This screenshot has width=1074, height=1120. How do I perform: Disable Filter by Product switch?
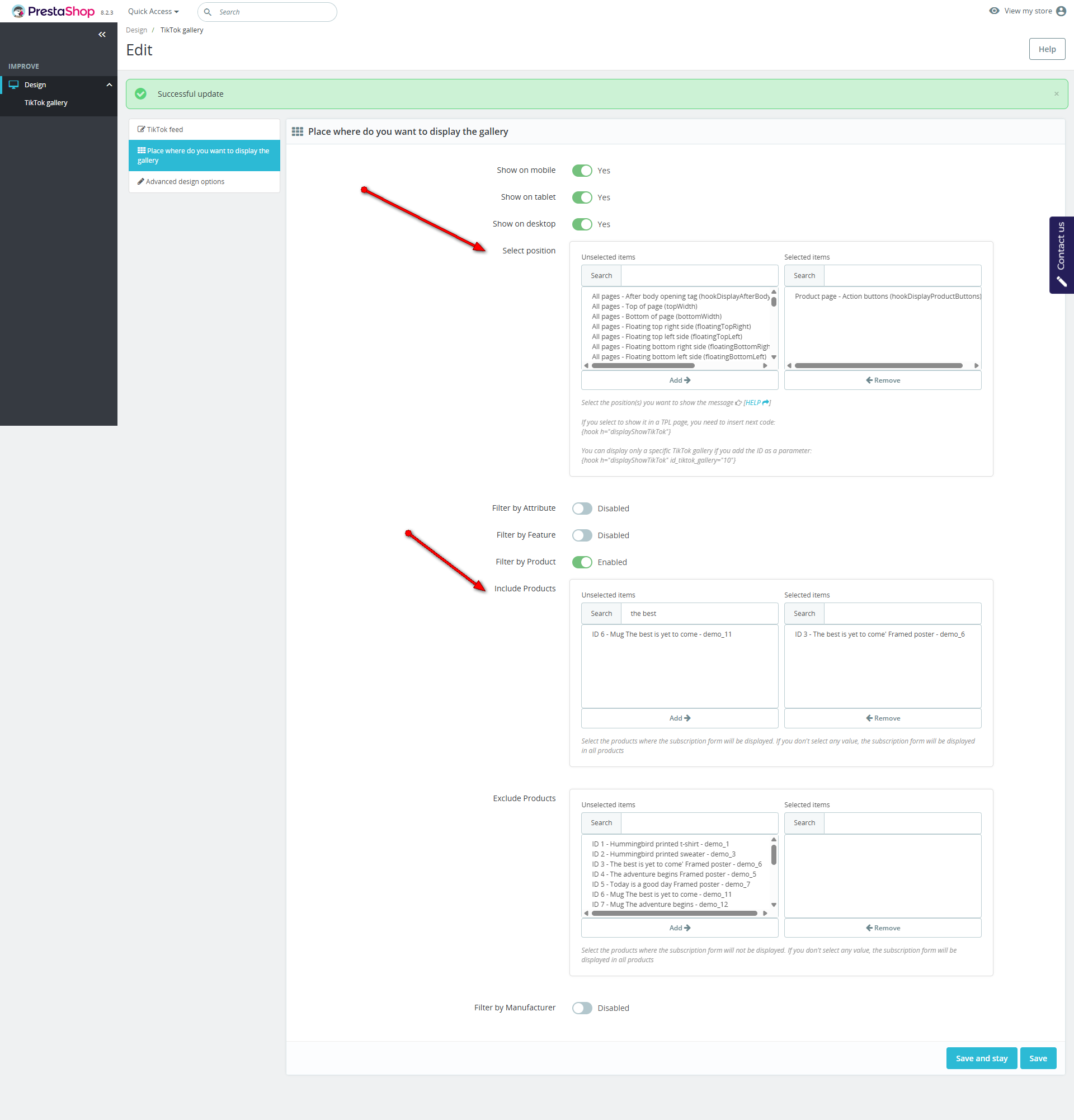point(582,562)
